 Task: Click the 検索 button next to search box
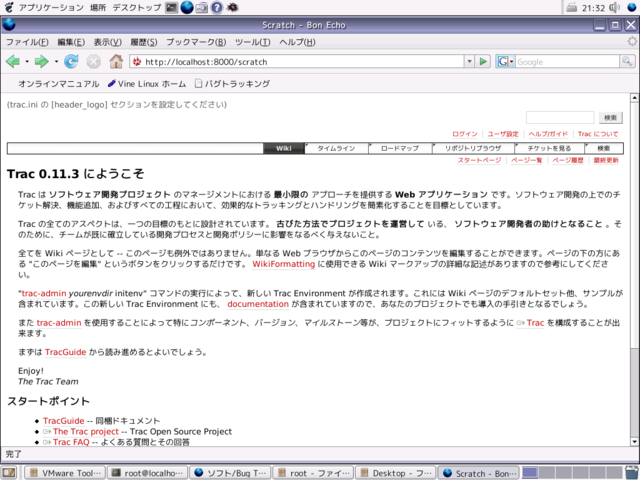(611, 118)
